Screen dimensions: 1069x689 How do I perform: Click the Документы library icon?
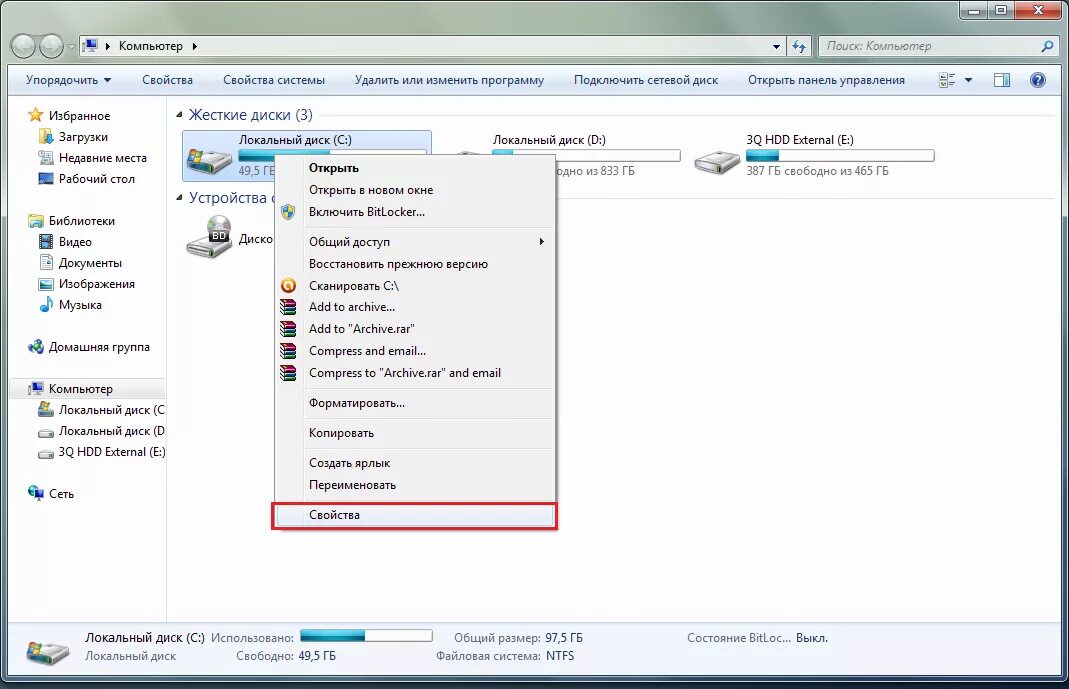click(x=46, y=262)
